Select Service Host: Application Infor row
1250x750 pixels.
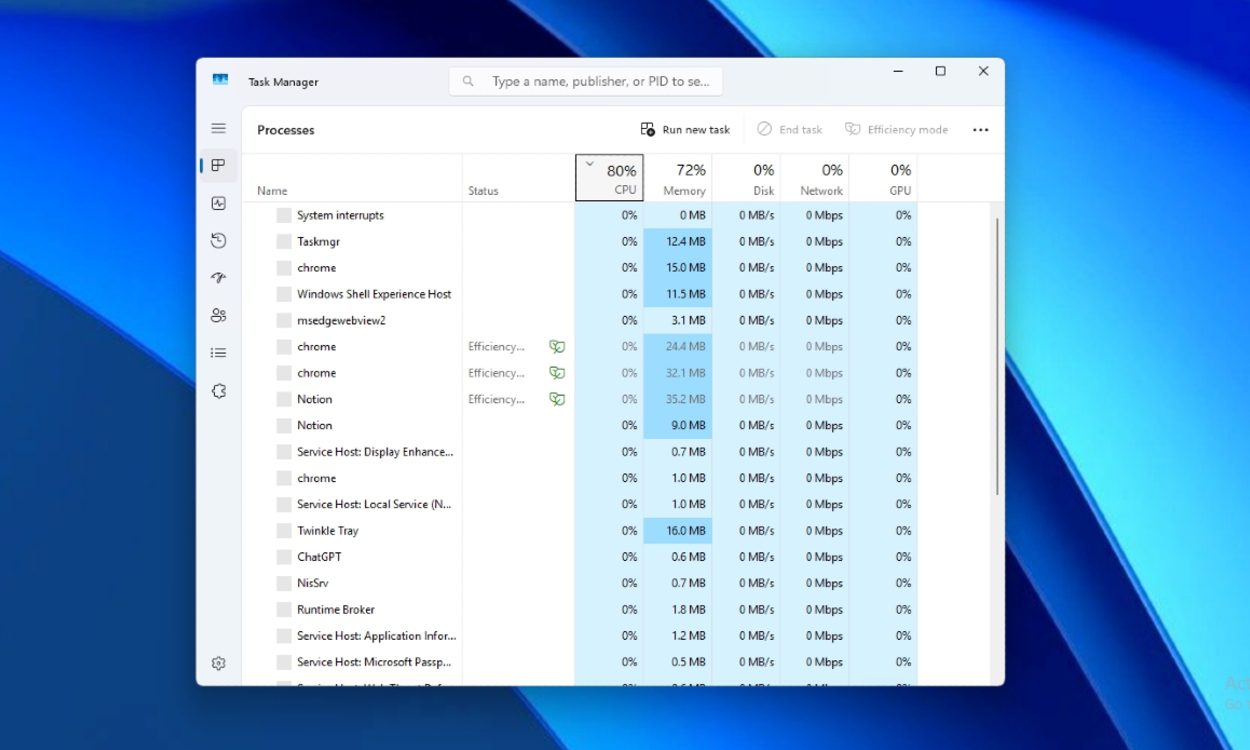click(x=580, y=636)
